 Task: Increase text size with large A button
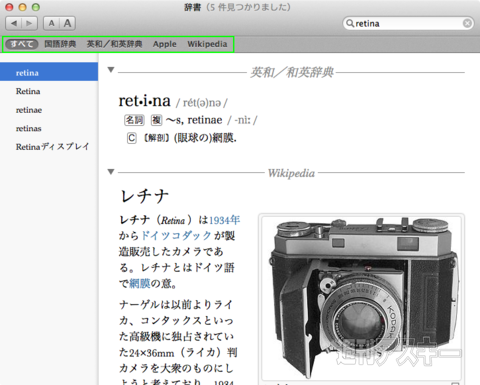(x=67, y=23)
